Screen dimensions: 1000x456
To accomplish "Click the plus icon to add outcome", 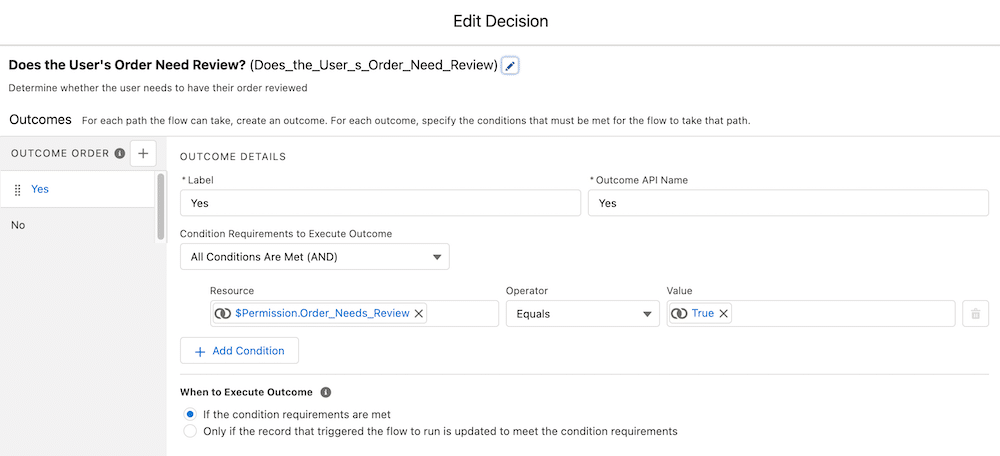I will tap(143, 154).
